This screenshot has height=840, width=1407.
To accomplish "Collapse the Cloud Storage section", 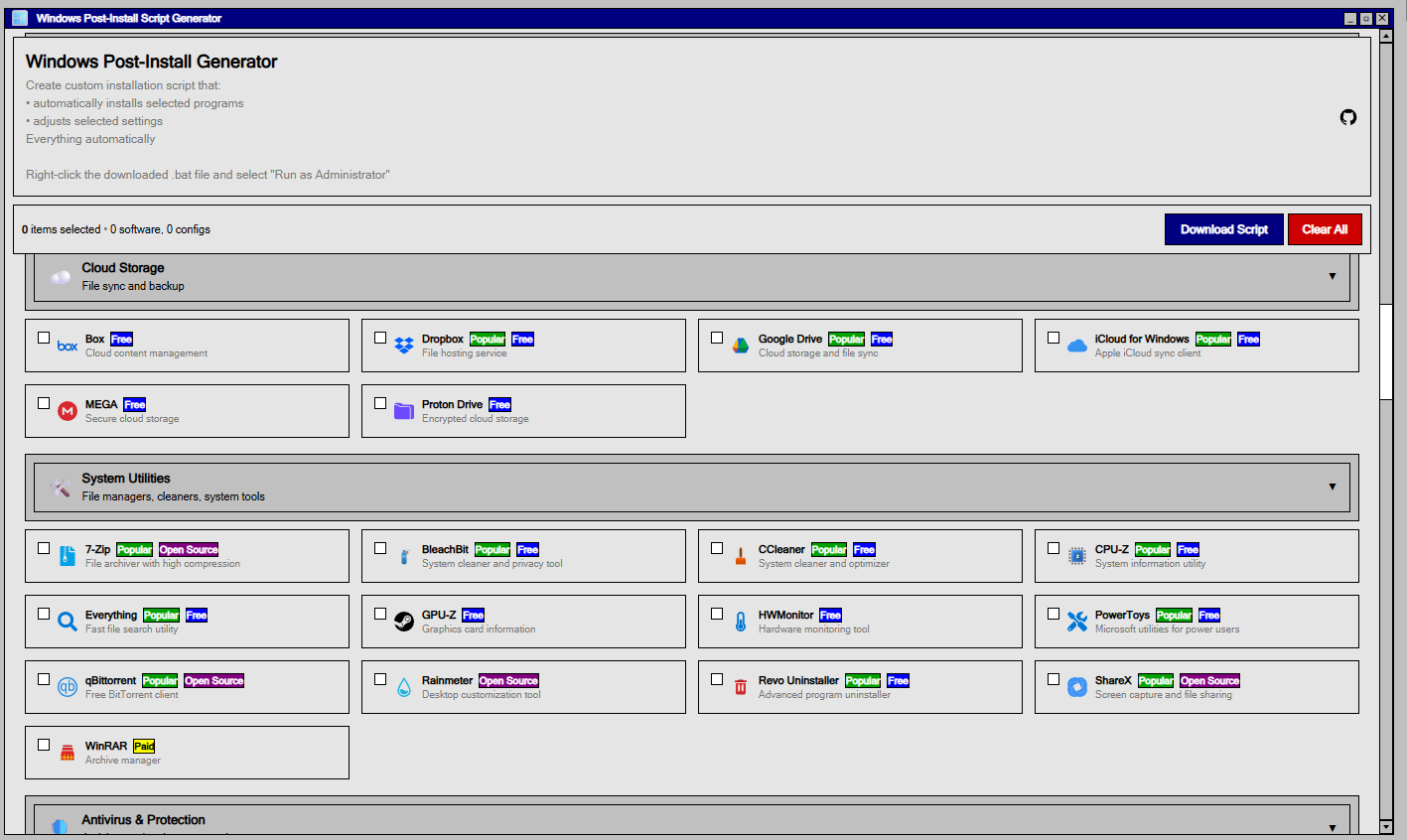I will [1332, 276].
